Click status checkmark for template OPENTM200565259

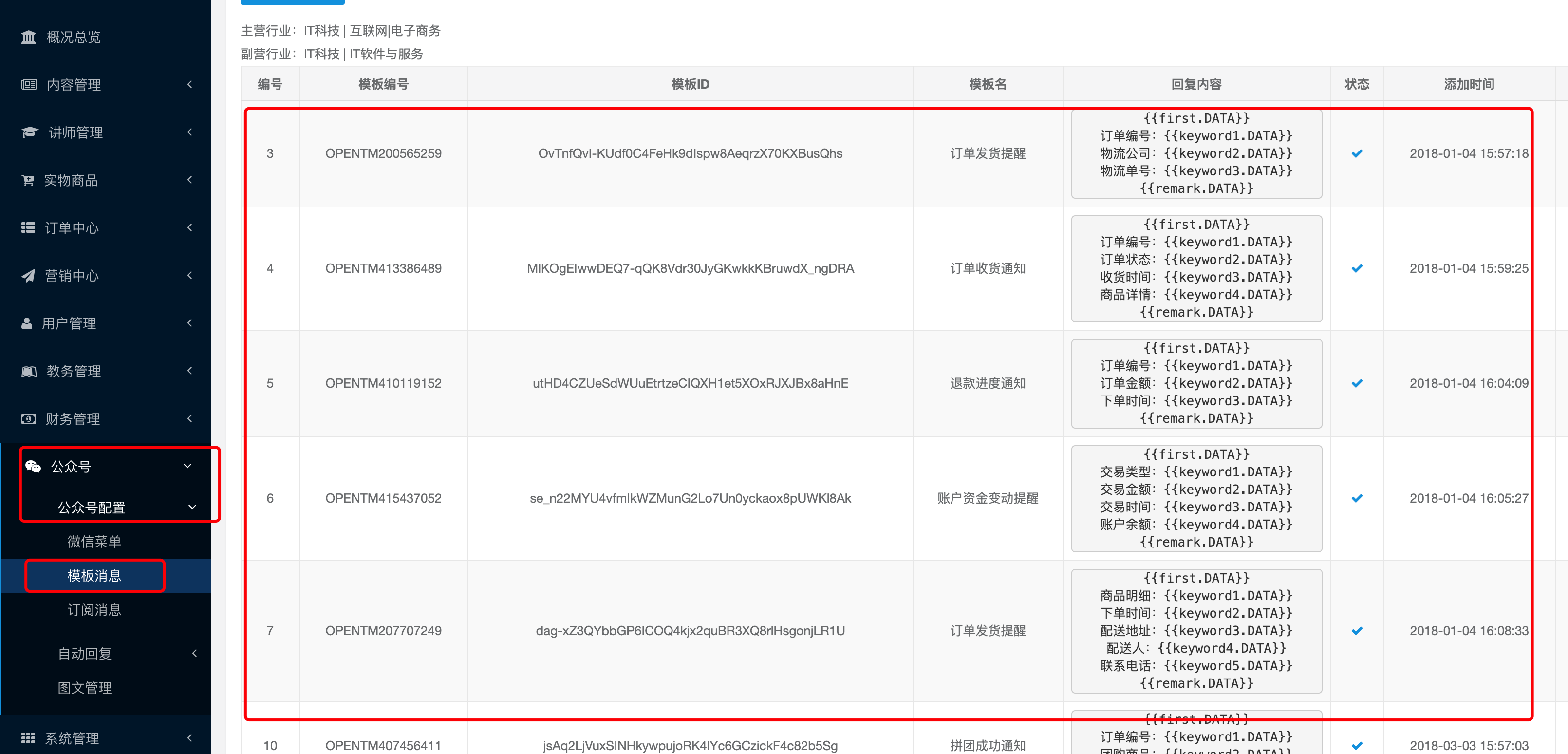[1357, 153]
